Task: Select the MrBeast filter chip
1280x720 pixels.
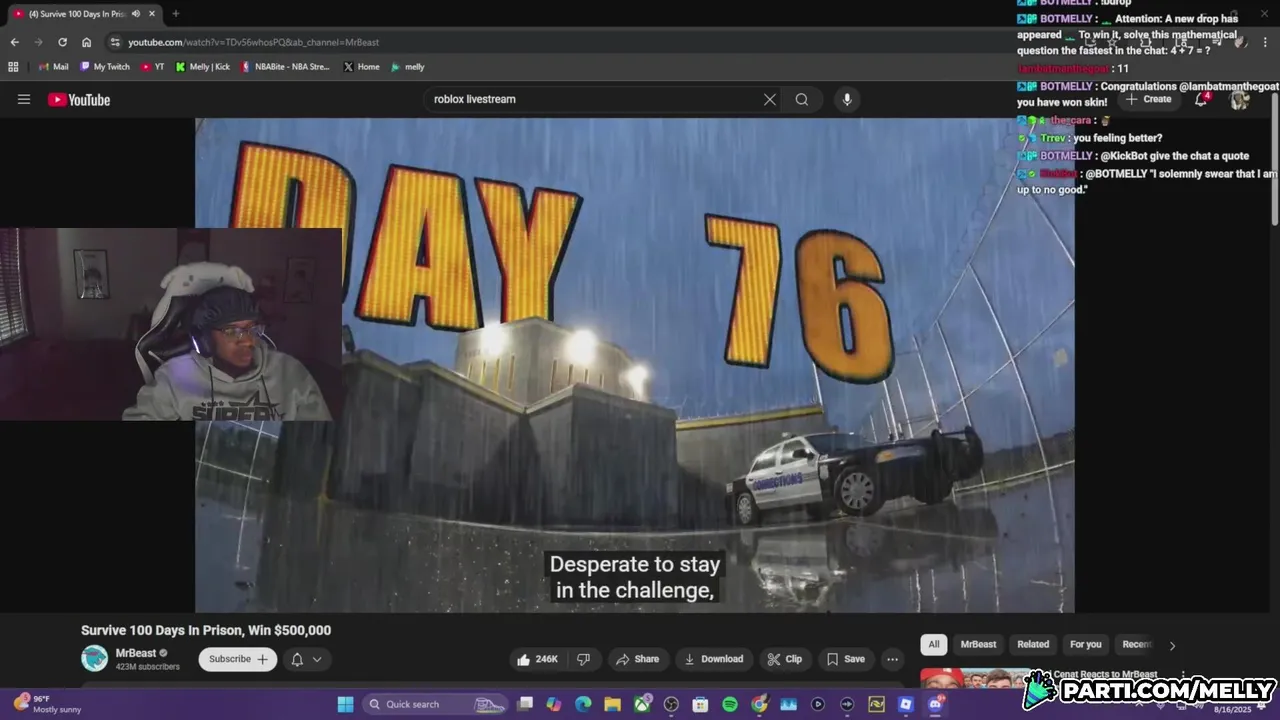Action: 978,644
